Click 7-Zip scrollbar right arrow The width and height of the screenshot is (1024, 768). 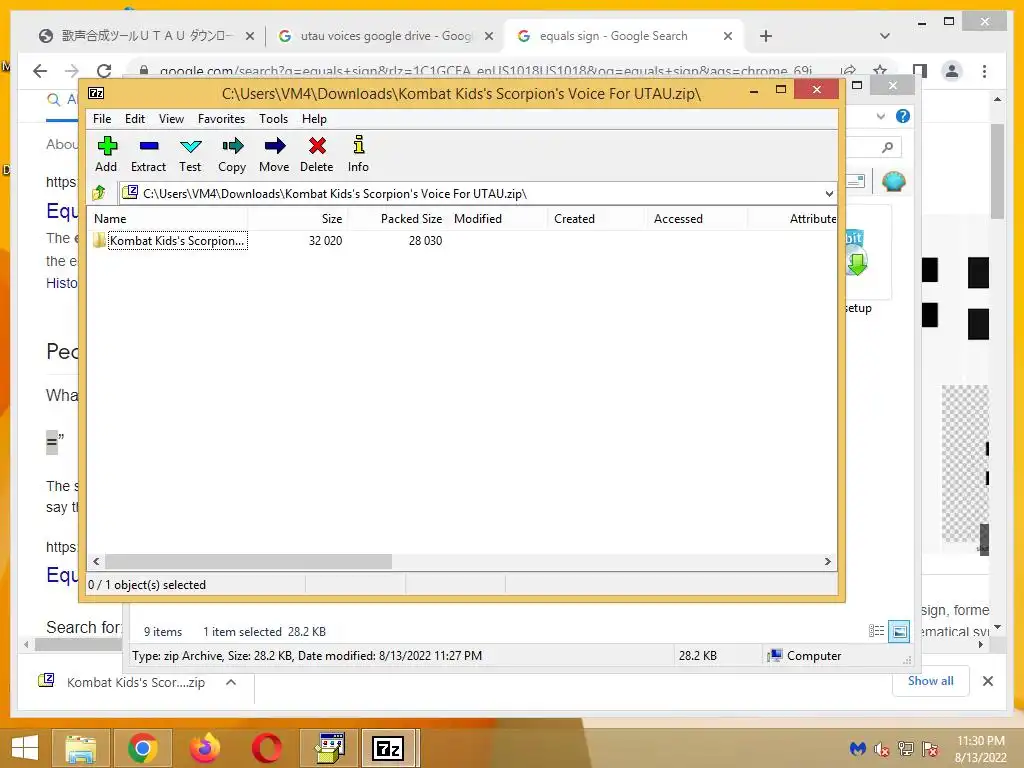[827, 562]
